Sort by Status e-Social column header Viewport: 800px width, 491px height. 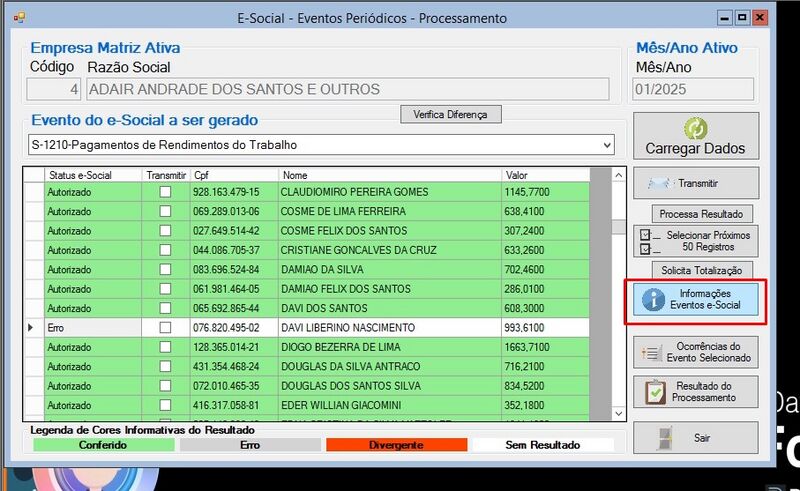pos(93,175)
